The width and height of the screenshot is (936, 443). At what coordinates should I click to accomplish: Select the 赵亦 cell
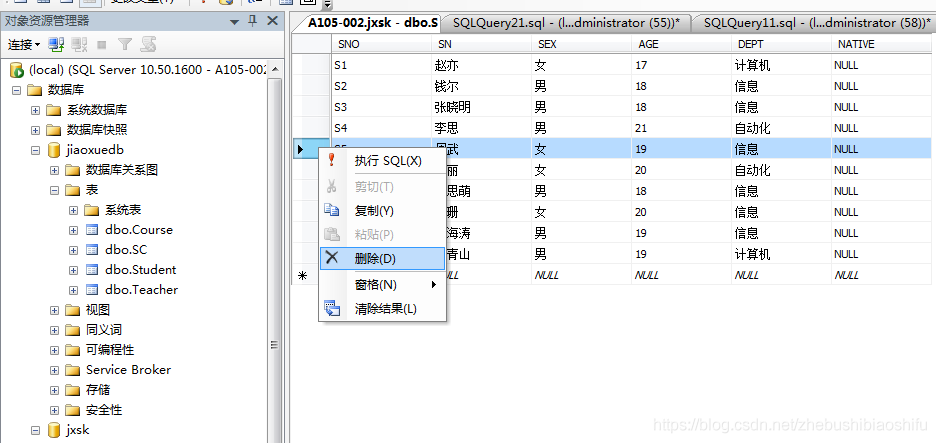pos(481,65)
